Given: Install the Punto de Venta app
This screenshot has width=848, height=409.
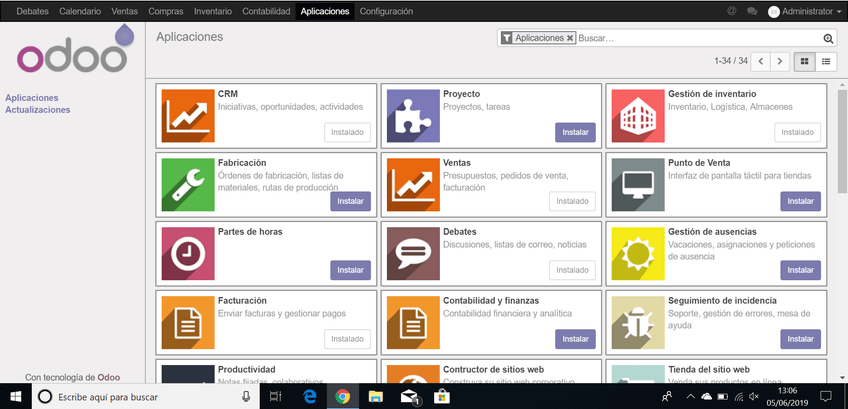Looking at the screenshot, I should coord(800,201).
